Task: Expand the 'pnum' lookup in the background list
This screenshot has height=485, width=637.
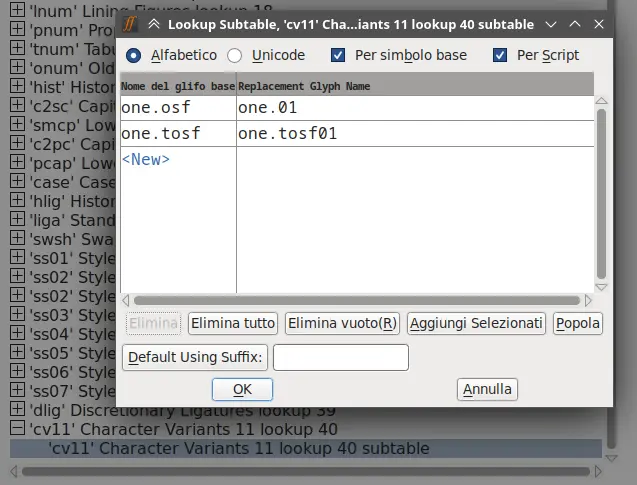Action: pos(17,28)
